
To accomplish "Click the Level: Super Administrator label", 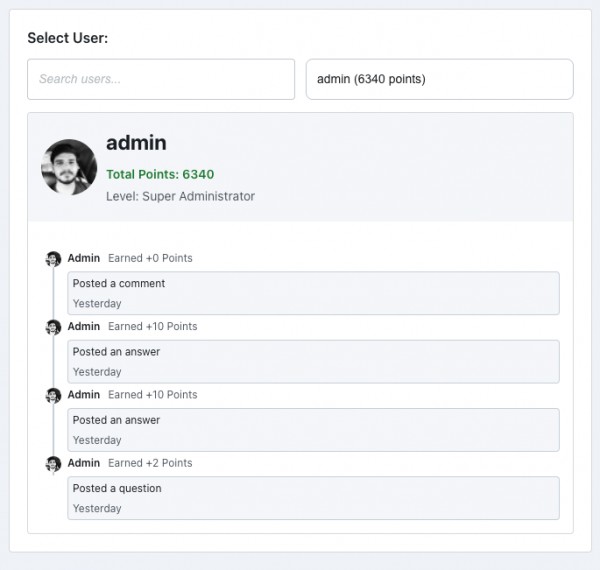I will (180, 196).
